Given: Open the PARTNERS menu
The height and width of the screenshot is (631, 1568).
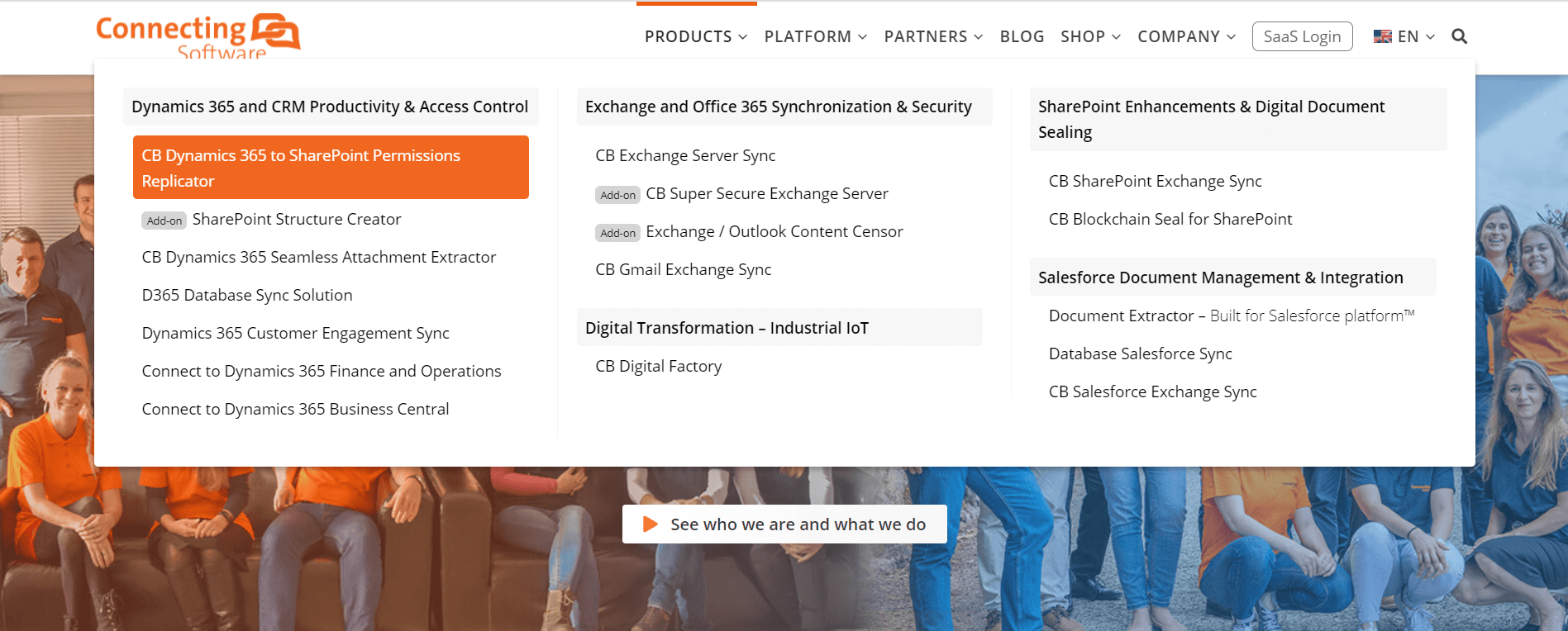Looking at the screenshot, I should coord(926,36).
